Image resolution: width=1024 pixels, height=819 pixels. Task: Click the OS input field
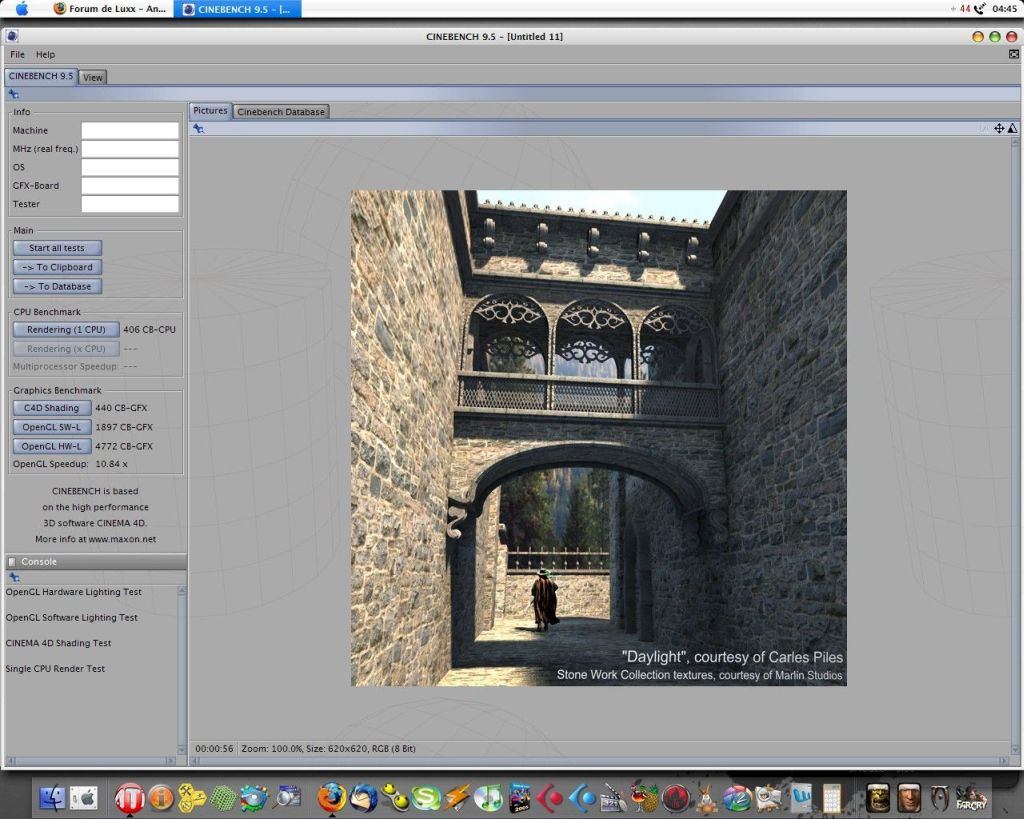coord(130,167)
